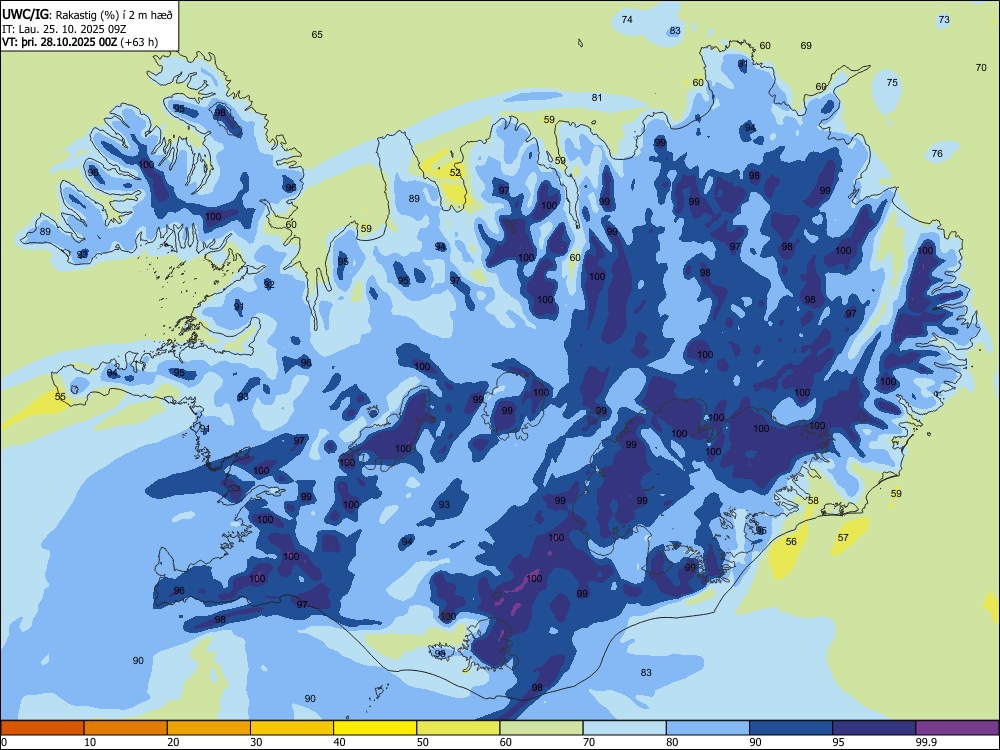Click the map value '65' over the sea

pyautogui.click(x=317, y=34)
